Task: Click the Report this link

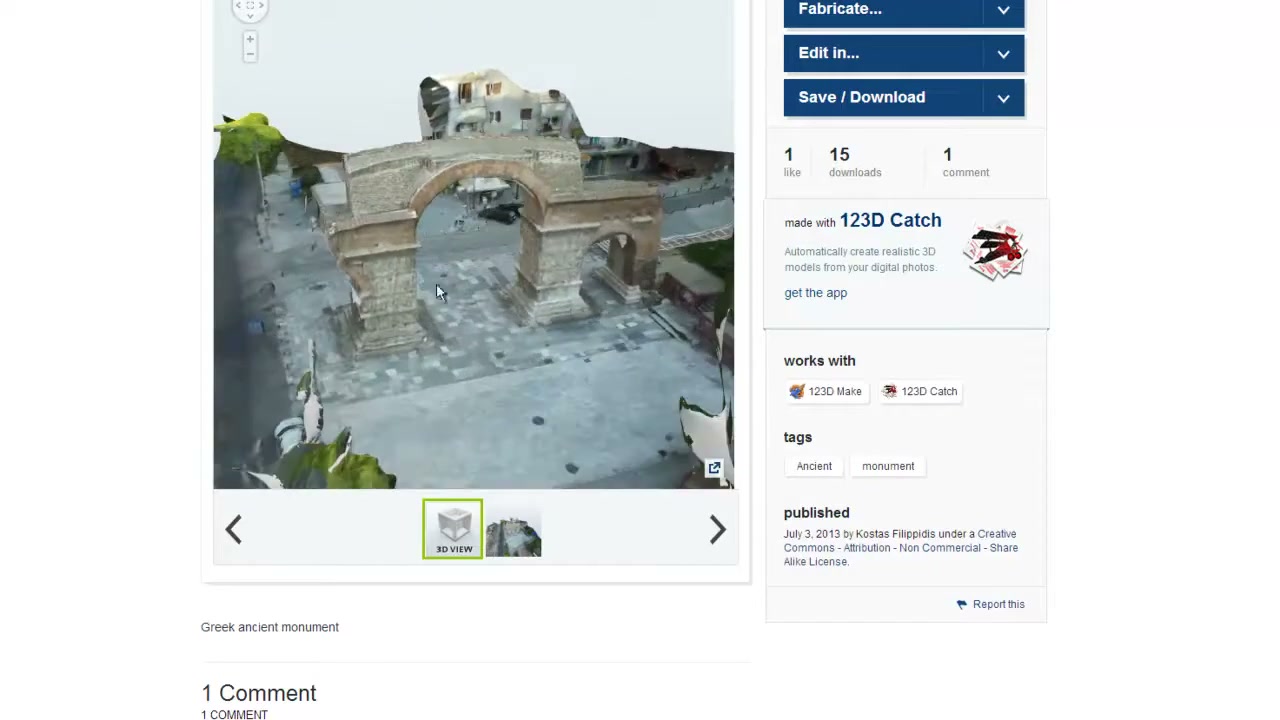Action: [998, 604]
